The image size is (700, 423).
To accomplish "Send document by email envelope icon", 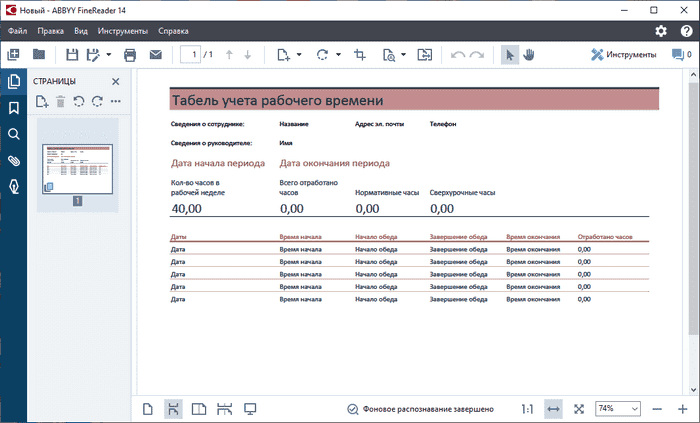I will (155, 54).
